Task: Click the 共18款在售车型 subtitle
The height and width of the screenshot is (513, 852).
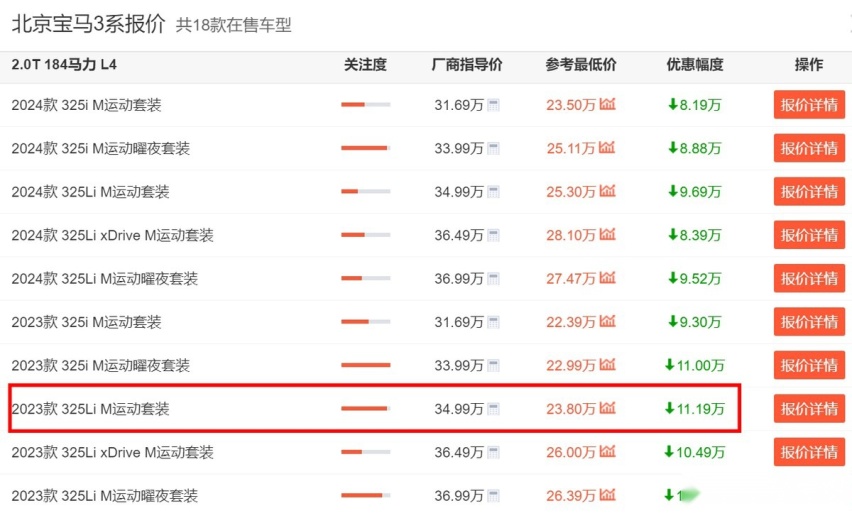Action: click(234, 25)
